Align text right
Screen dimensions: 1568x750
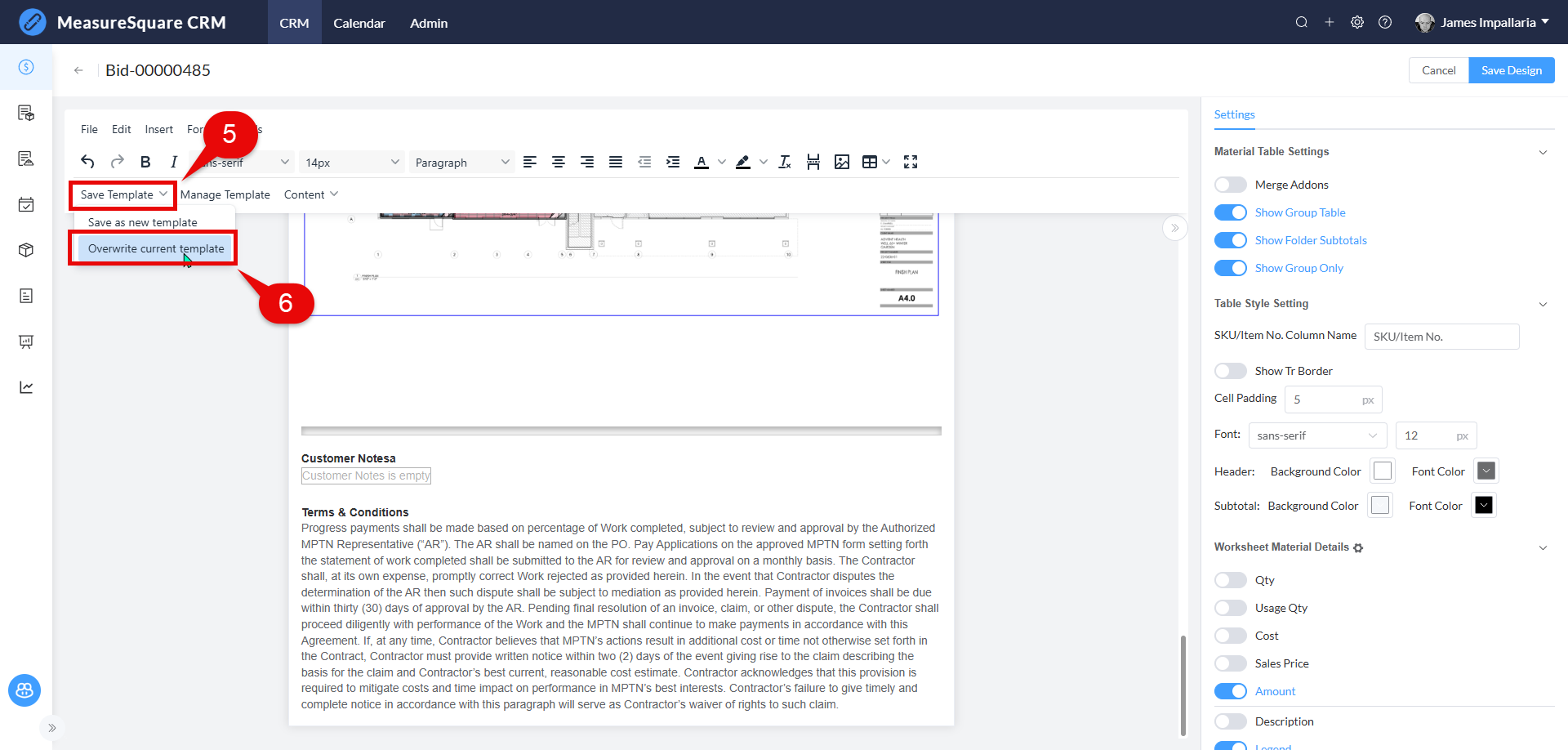587,162
